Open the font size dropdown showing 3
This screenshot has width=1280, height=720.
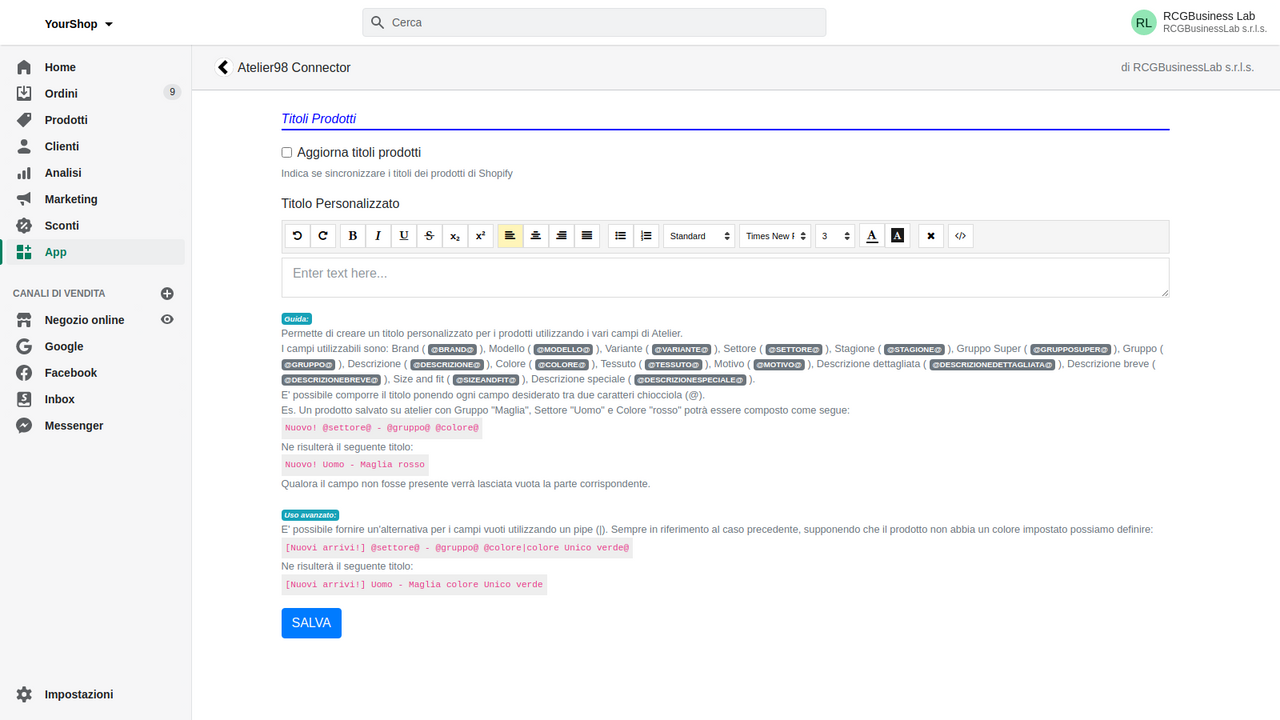click(x=835, y=236)
